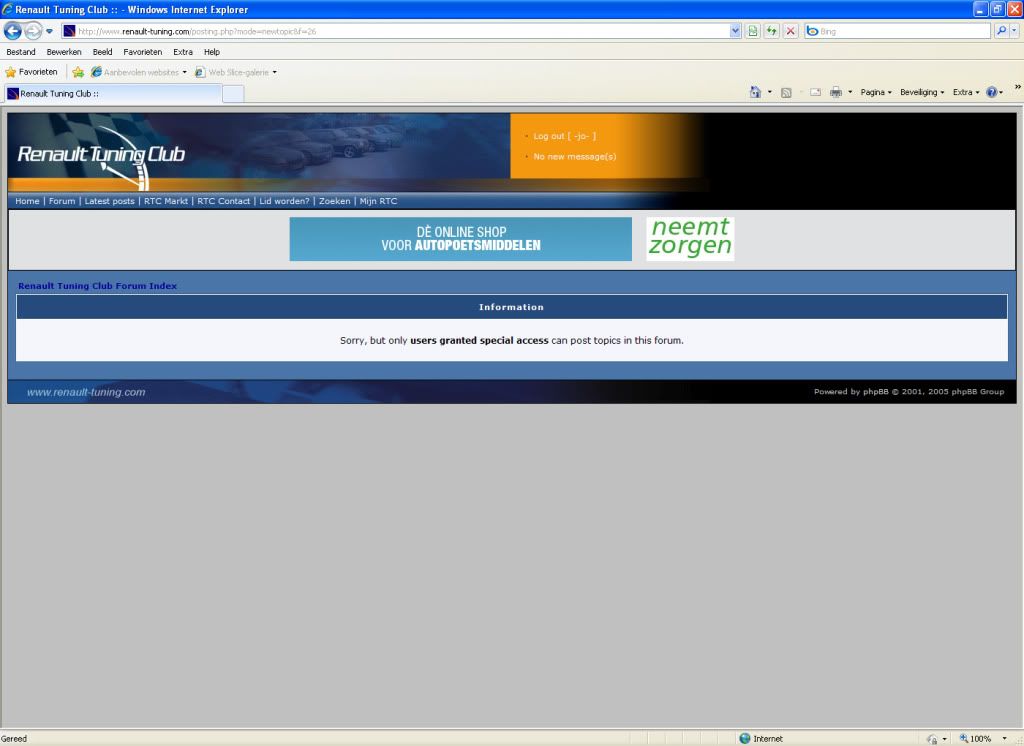
Task: Open the Favorieten star button on favorites bar
Action: pyautogui.click(x=31, y=72)
